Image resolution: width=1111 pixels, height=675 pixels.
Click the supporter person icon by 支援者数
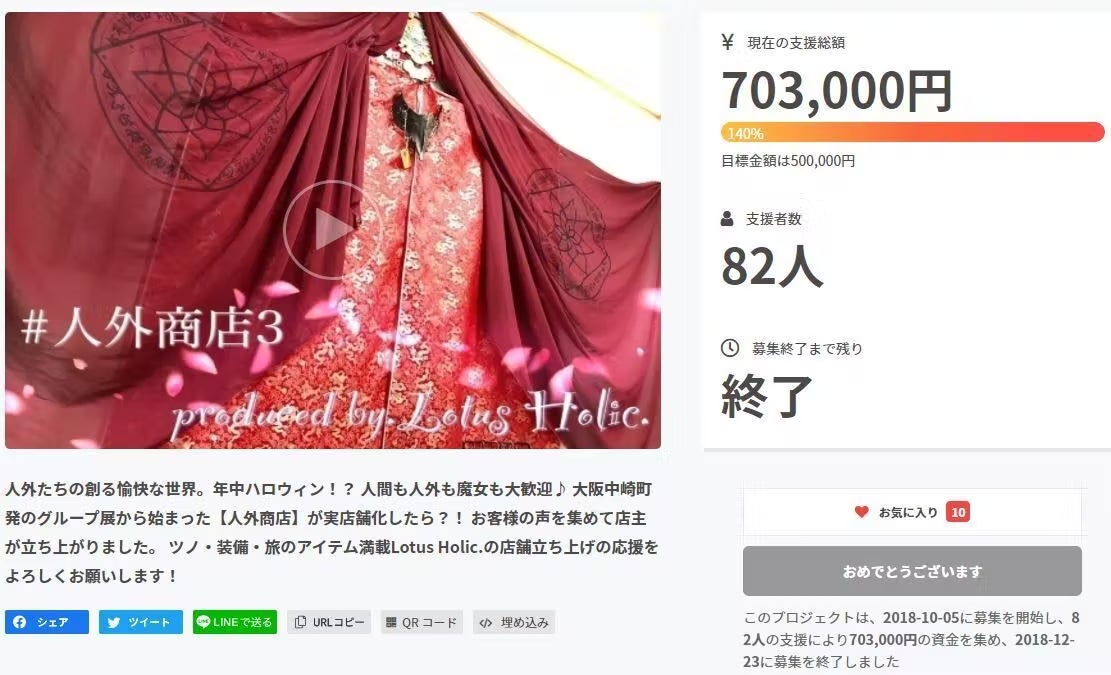click(x=727, y=219)
